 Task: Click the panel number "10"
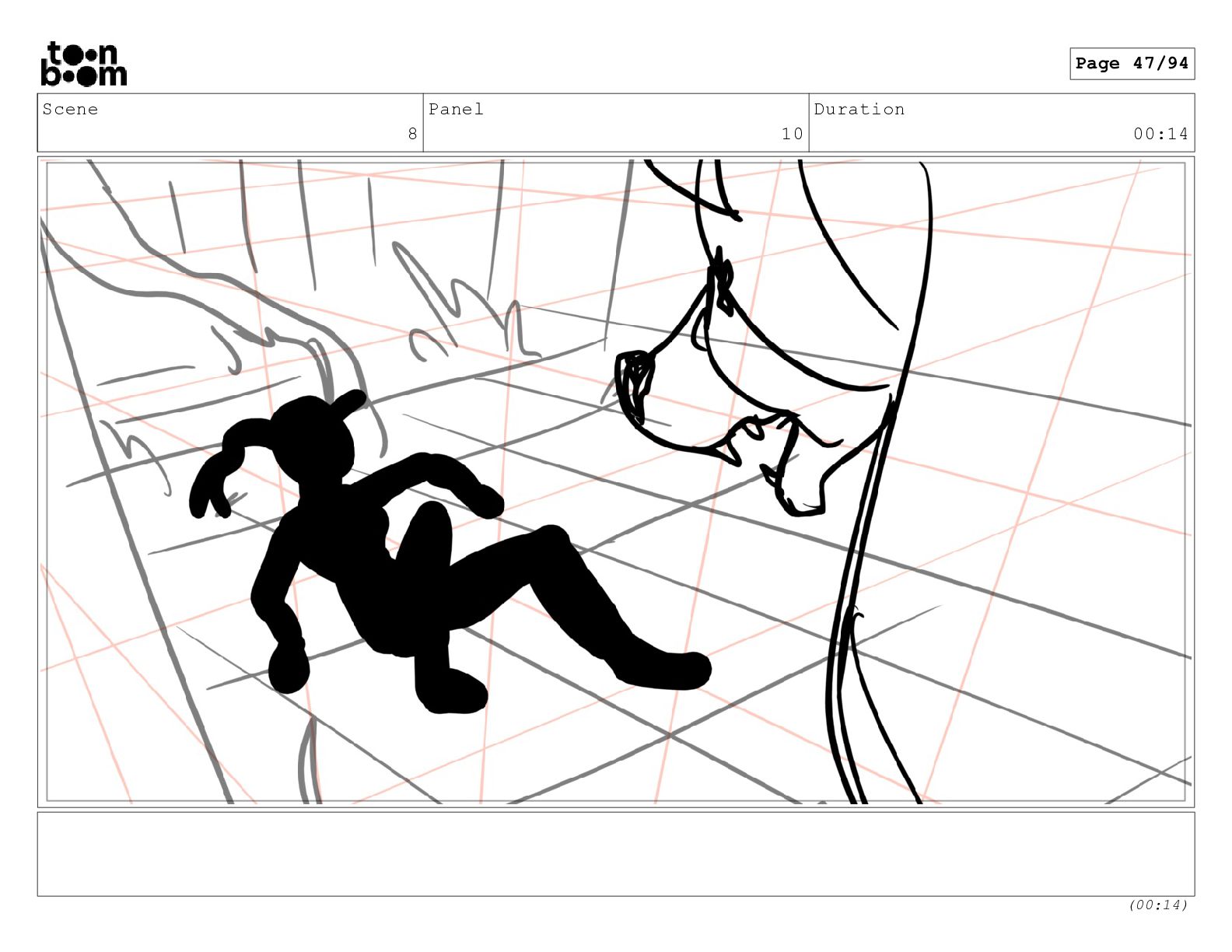click(793, 134)
